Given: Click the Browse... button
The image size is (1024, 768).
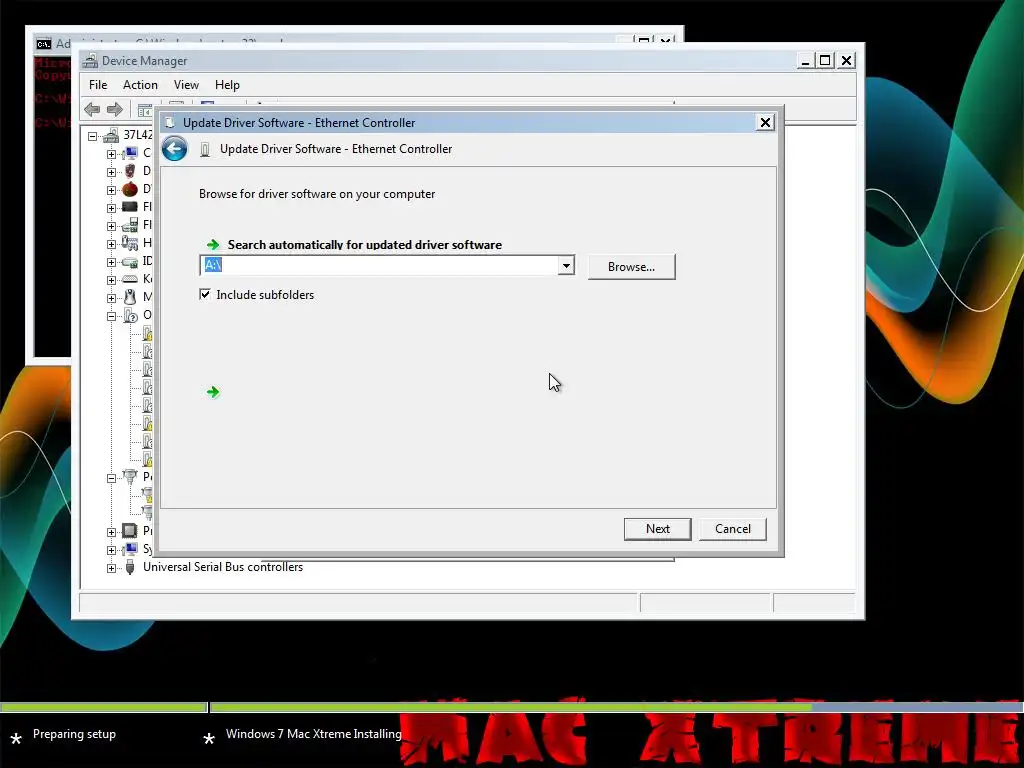Looking at the screenshot, I should tap(632, 266).
